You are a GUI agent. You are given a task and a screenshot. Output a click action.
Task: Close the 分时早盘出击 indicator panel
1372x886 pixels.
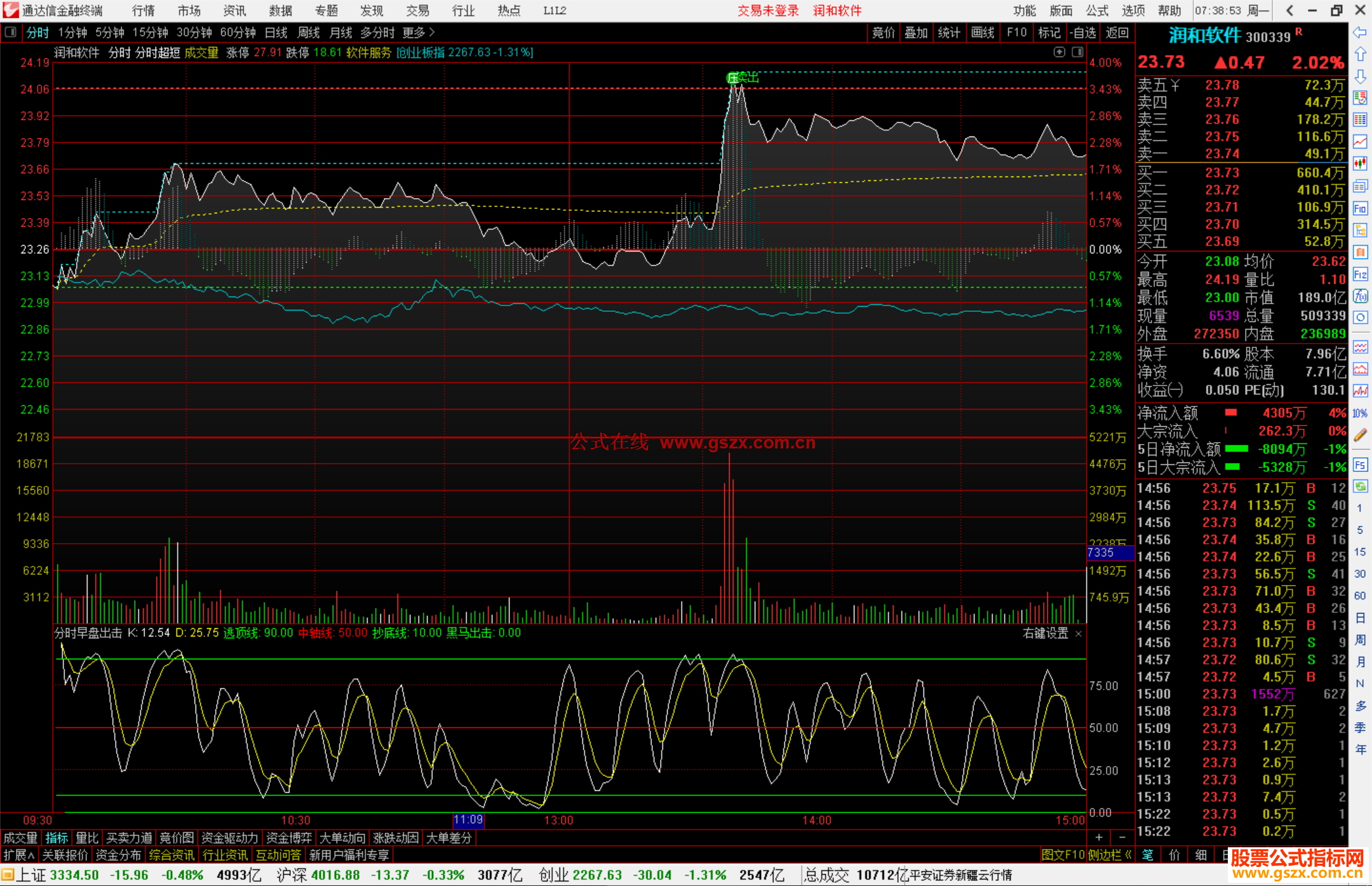click(x=1078, y=634)
